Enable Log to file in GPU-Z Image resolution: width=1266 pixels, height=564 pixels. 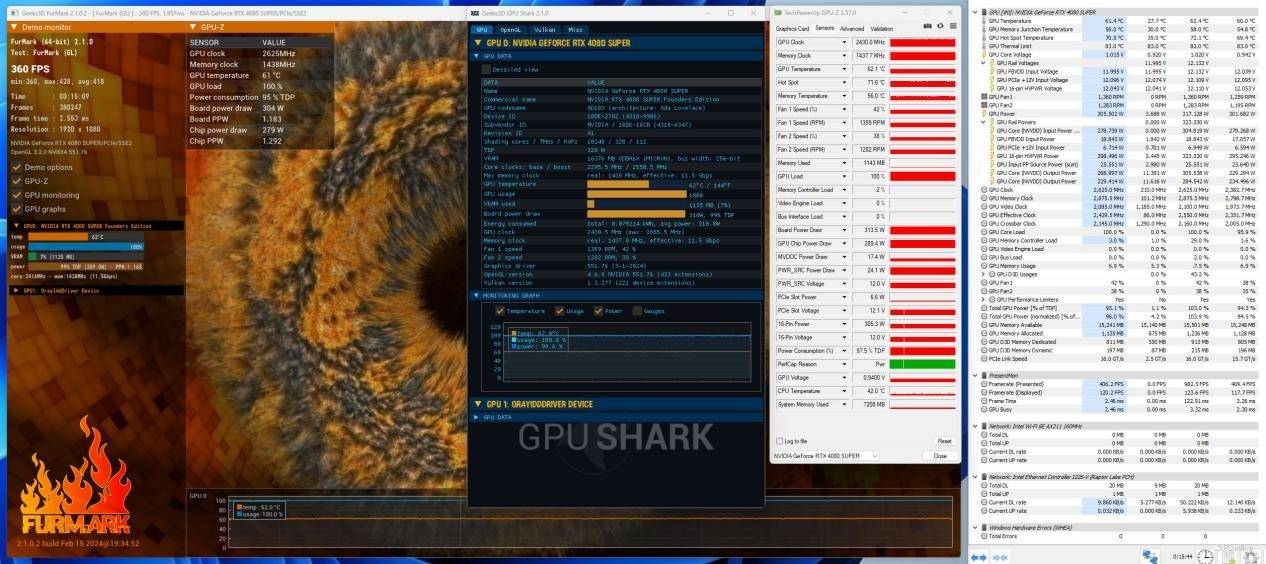(x=781, y=441)
